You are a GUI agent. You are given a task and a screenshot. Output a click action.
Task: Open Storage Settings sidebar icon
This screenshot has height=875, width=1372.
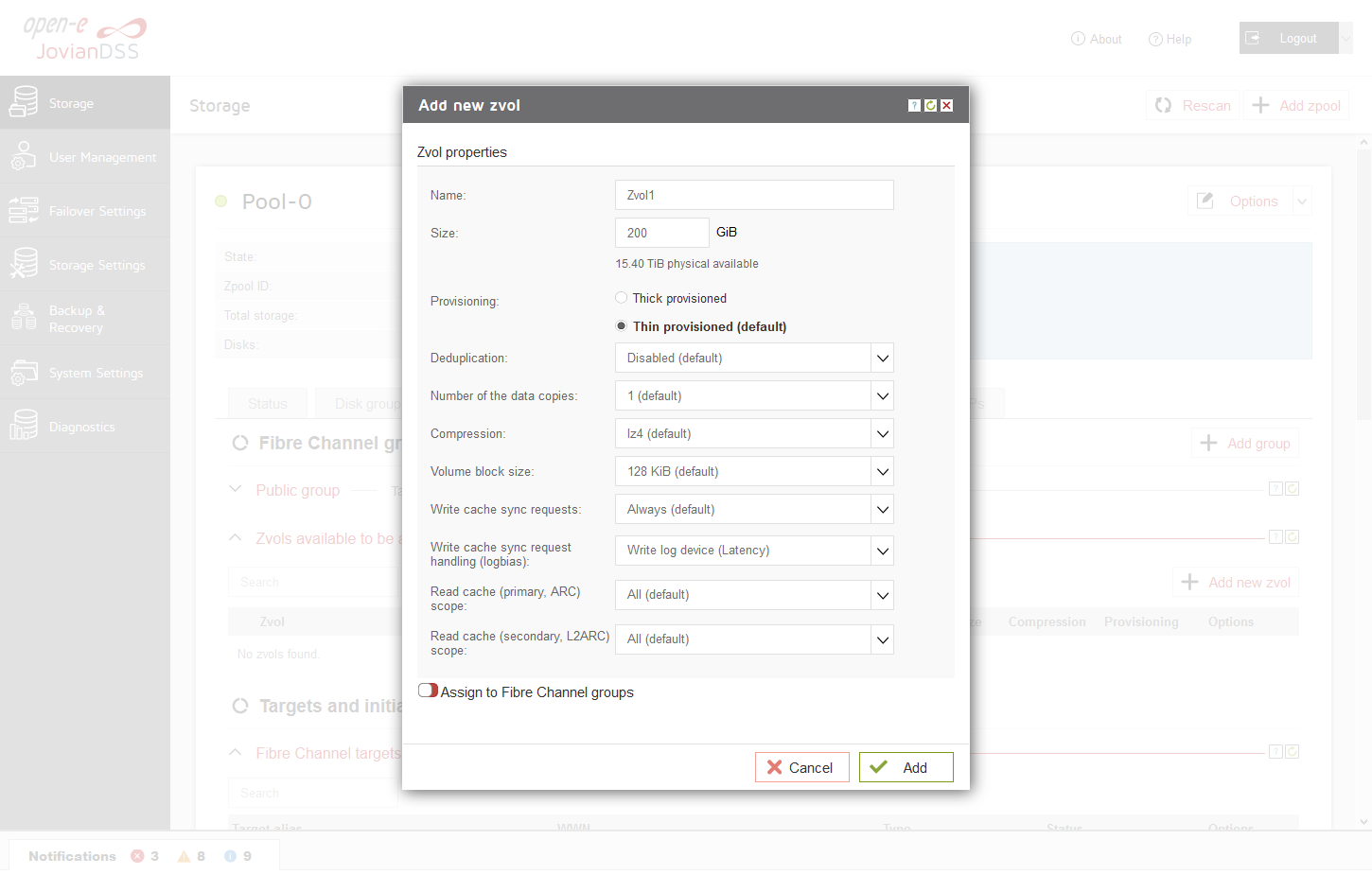click(24, 264)
